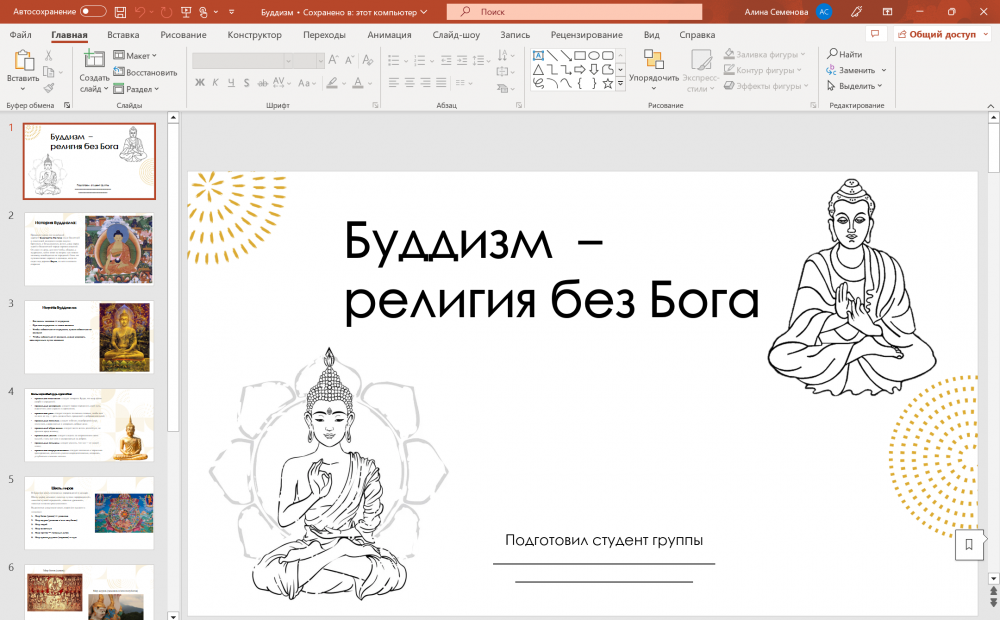Image resolution: width=1000 pixels, height=620 pixels.
Task: Select the text box shape in shapes gallery
Action: pos(538,55)
